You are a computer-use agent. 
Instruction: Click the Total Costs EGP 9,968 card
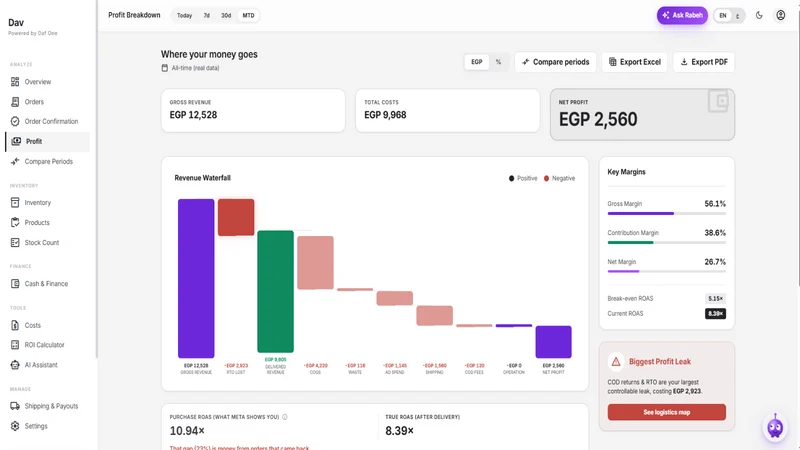[447, 110]
